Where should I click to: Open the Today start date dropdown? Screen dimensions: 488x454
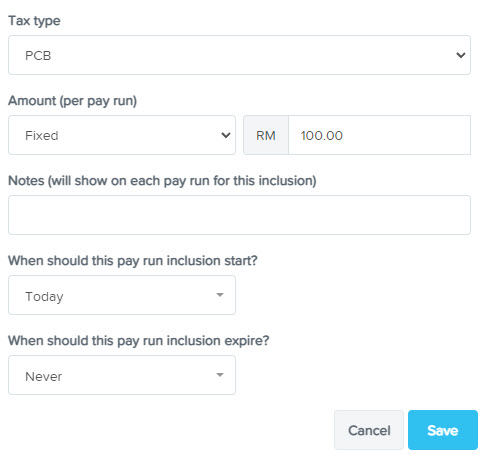point(122,295)
